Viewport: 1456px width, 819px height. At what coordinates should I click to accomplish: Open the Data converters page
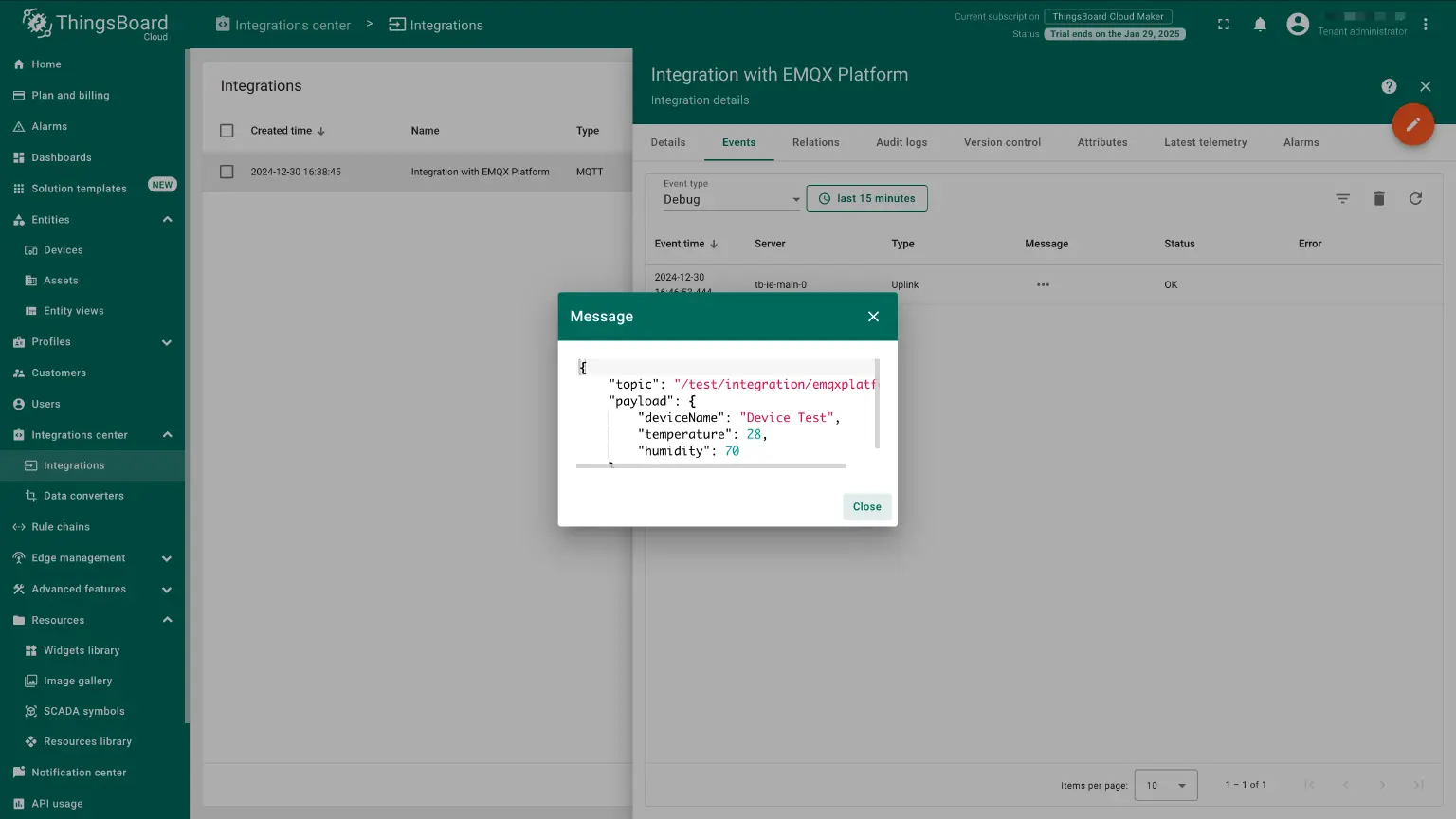[82, 495]
